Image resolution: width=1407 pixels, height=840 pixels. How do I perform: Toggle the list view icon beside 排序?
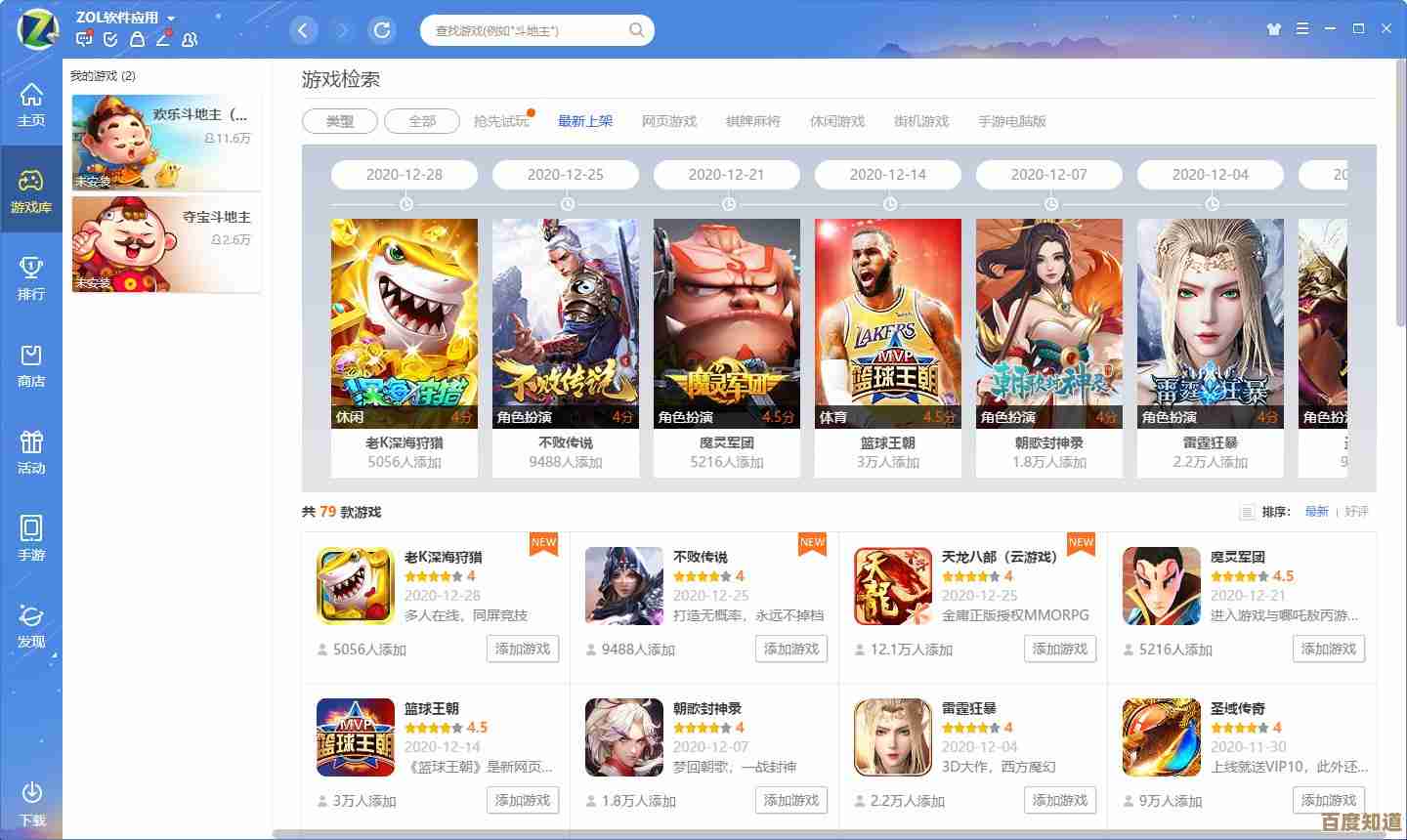(1247, 512)
